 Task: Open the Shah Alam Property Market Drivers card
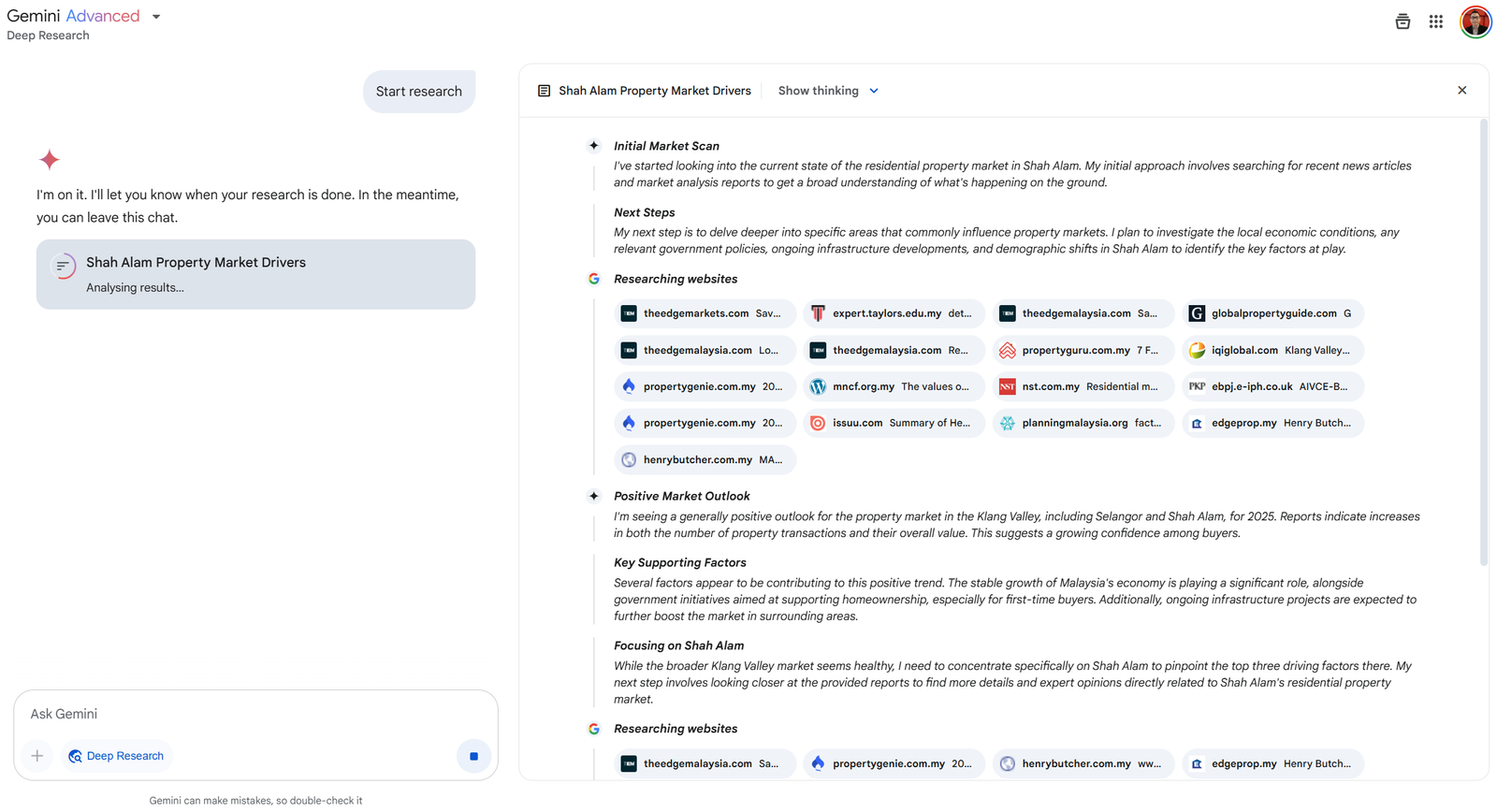[255, 274]
